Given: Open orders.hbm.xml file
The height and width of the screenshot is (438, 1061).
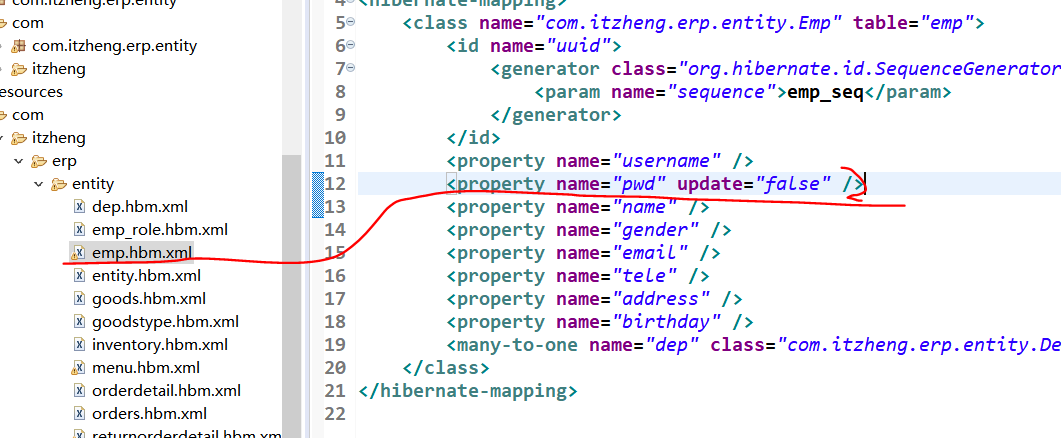Looking at the screenshot, I should coord(150,414).
